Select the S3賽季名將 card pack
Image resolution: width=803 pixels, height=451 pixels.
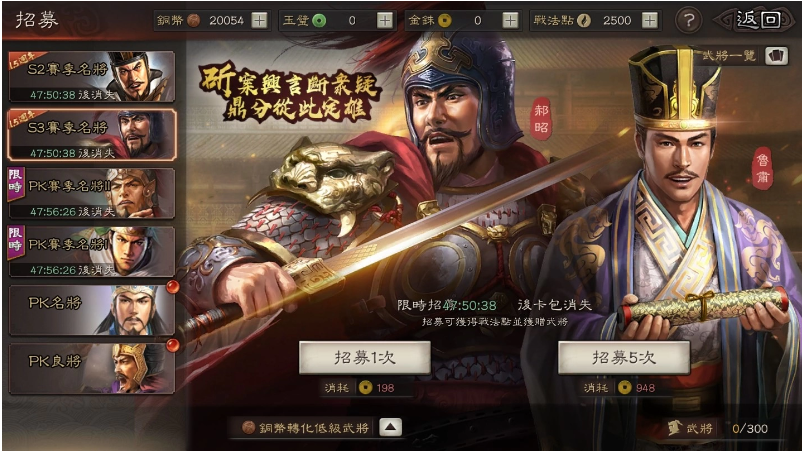coord(92,135)
